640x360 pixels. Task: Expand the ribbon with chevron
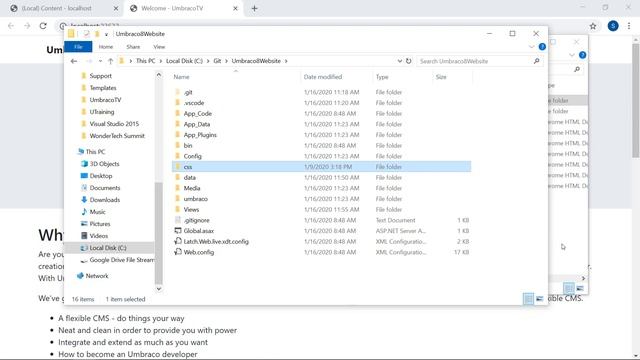[531, 47]
